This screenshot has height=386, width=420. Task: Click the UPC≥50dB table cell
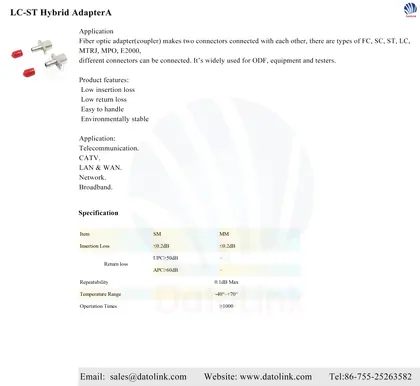point(166,258)
